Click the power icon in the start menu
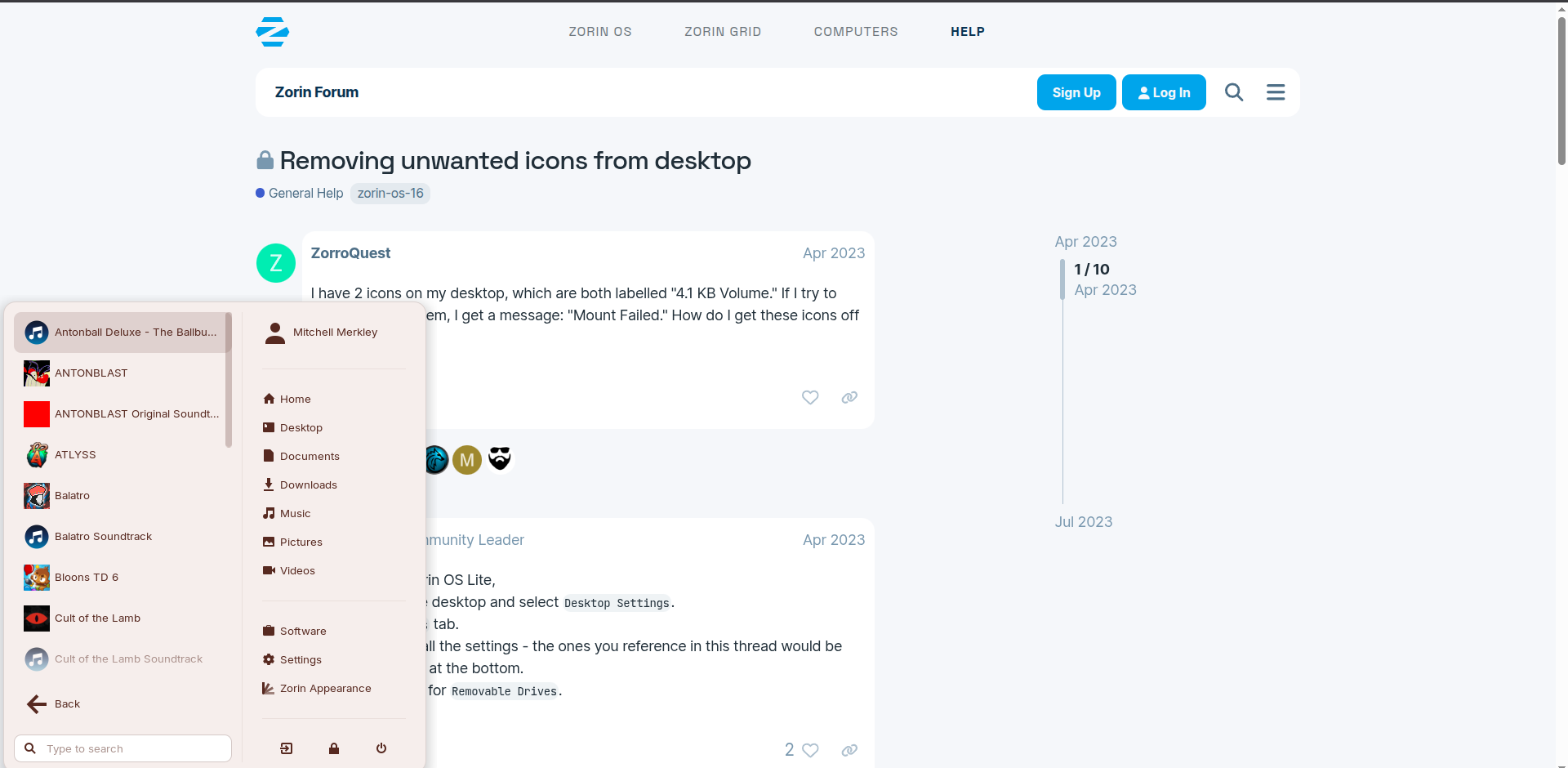The image size is (1568, 768). click(381, 748)
